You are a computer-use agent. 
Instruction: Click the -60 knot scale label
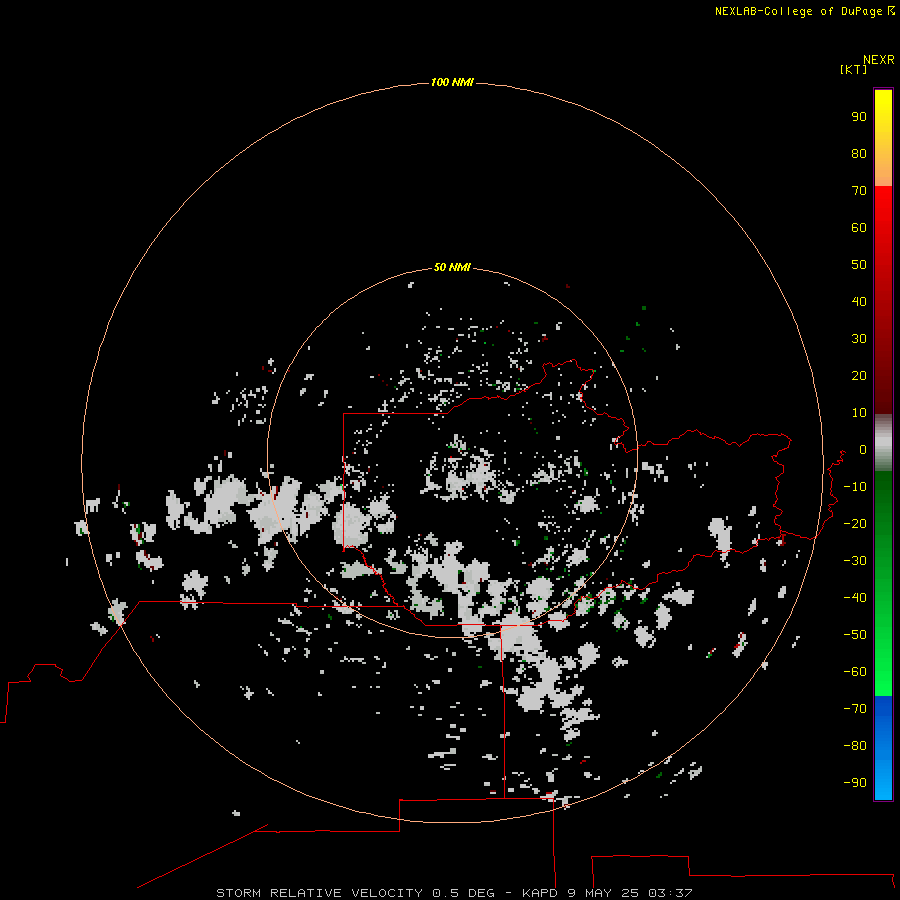coord(855,672)
